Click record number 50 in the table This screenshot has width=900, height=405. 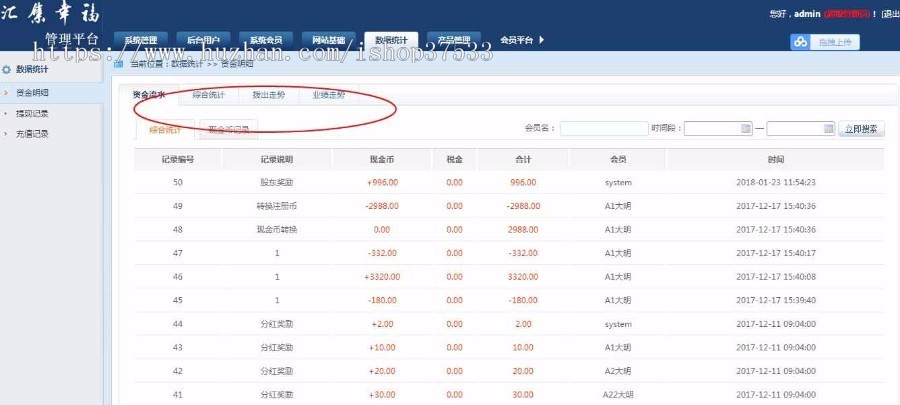pos(177,182)
